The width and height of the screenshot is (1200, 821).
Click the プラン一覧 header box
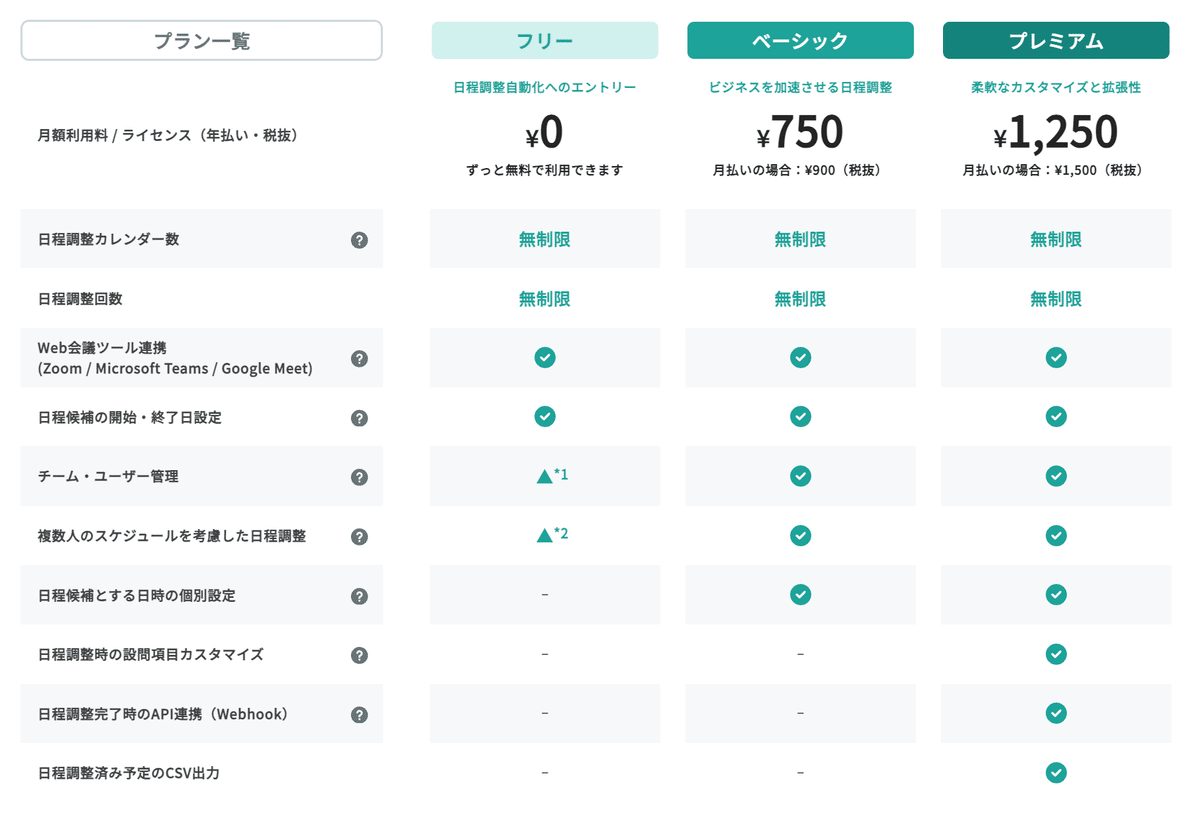click(201, 40)
